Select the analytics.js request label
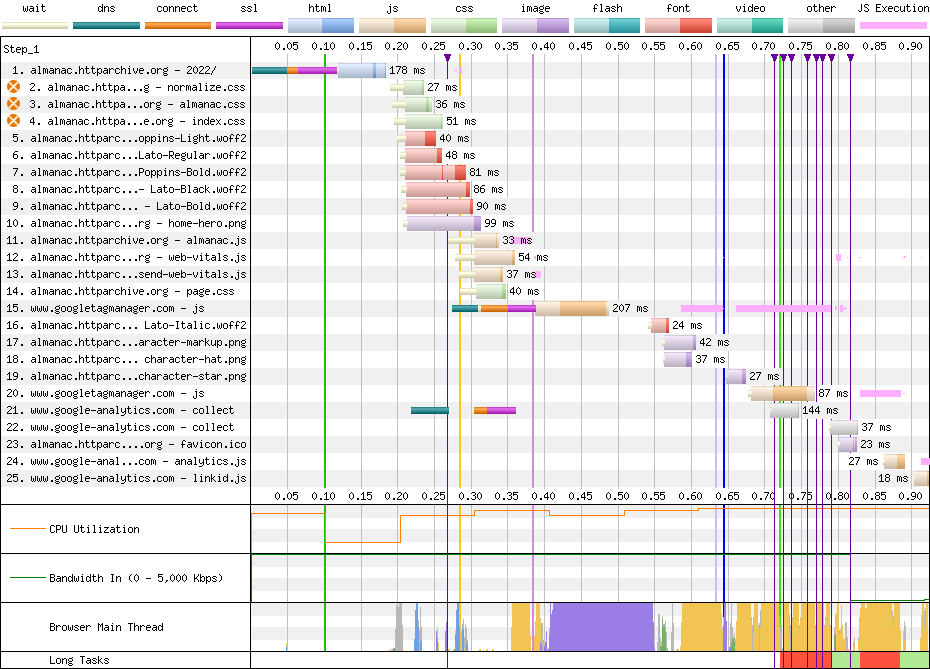The height and width of the screenshot is (669, 930). tap(137, 461)
